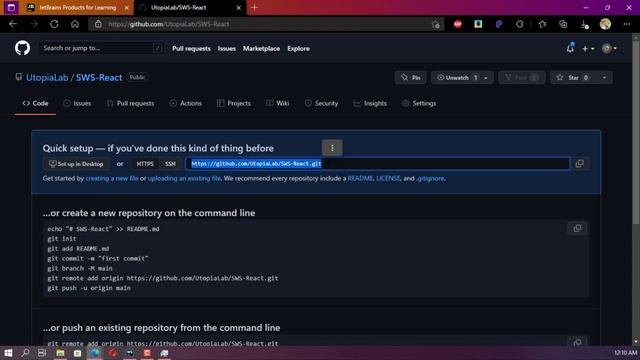640x360 pixels.
Task: Open Explore in top navigation
Action: pyautogui.click(x=298, y=49)
